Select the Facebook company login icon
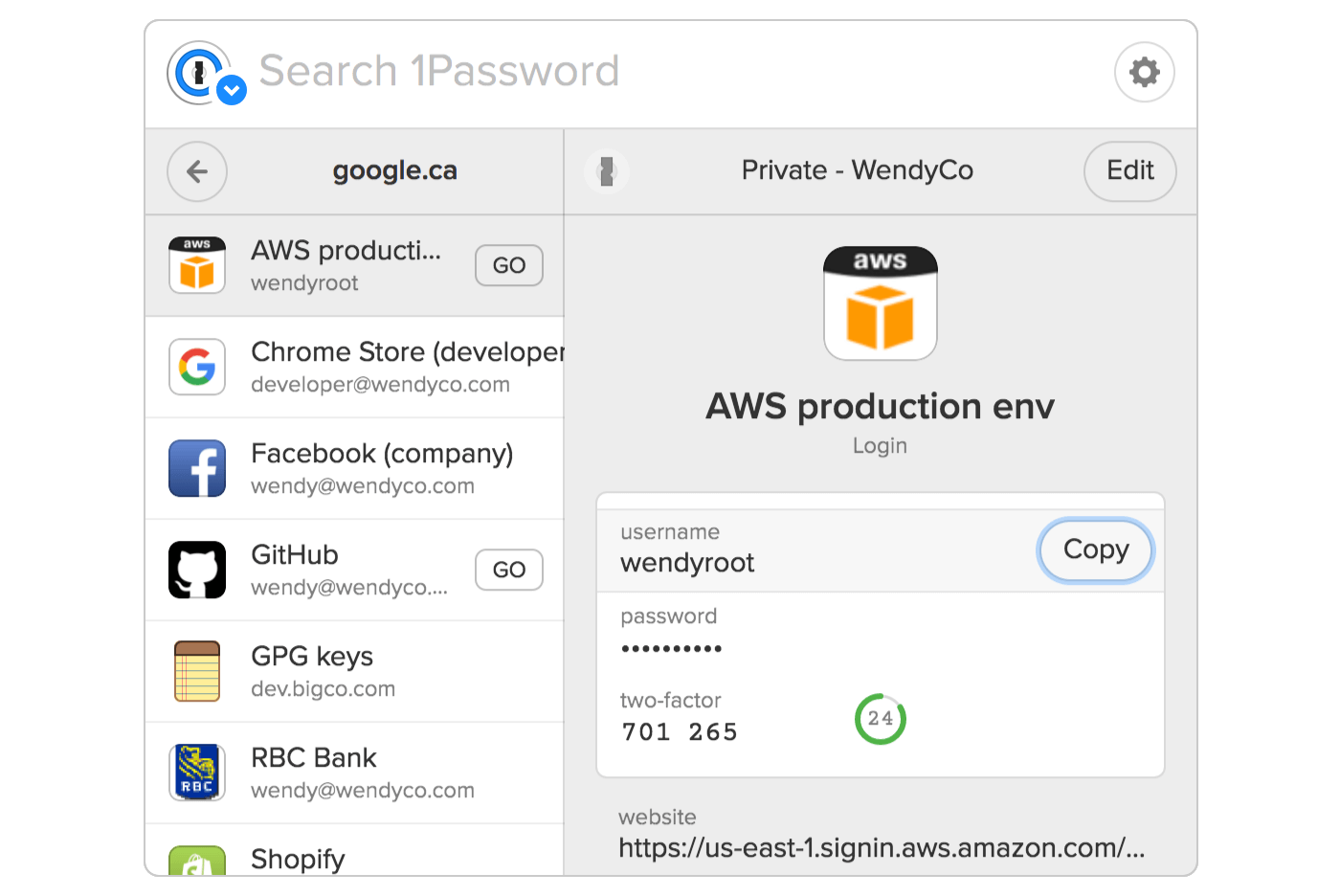The image size is (1340, 896). tap(197, 468)
